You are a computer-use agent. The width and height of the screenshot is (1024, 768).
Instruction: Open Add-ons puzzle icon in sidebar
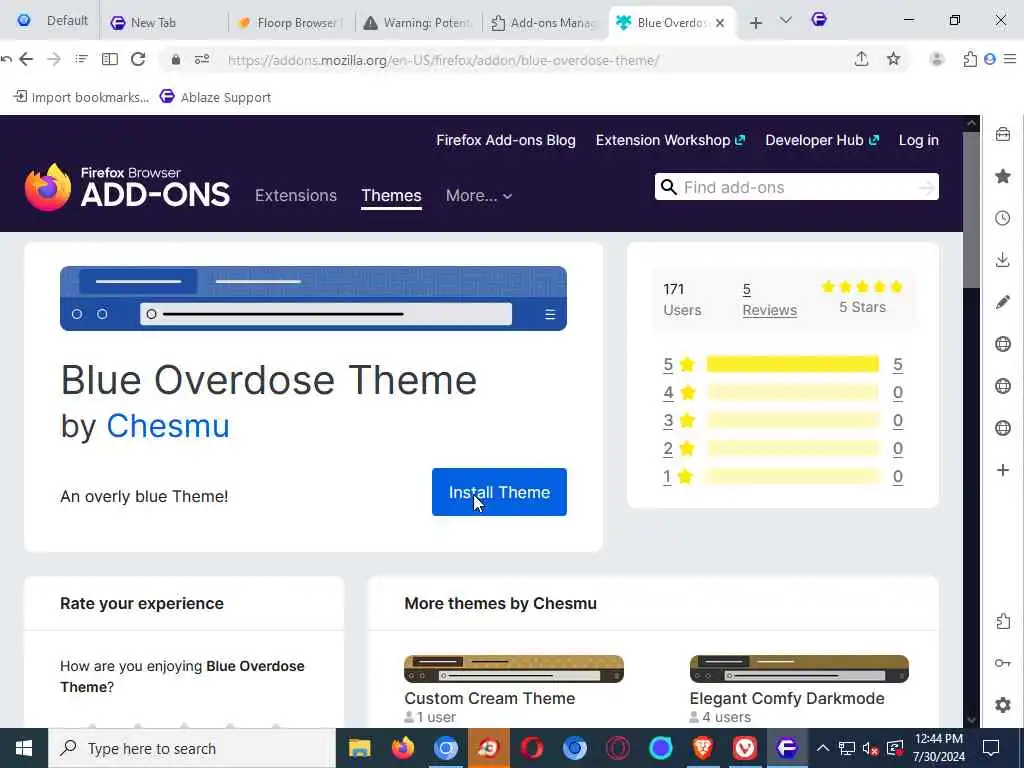click(x=1002, y=621)
